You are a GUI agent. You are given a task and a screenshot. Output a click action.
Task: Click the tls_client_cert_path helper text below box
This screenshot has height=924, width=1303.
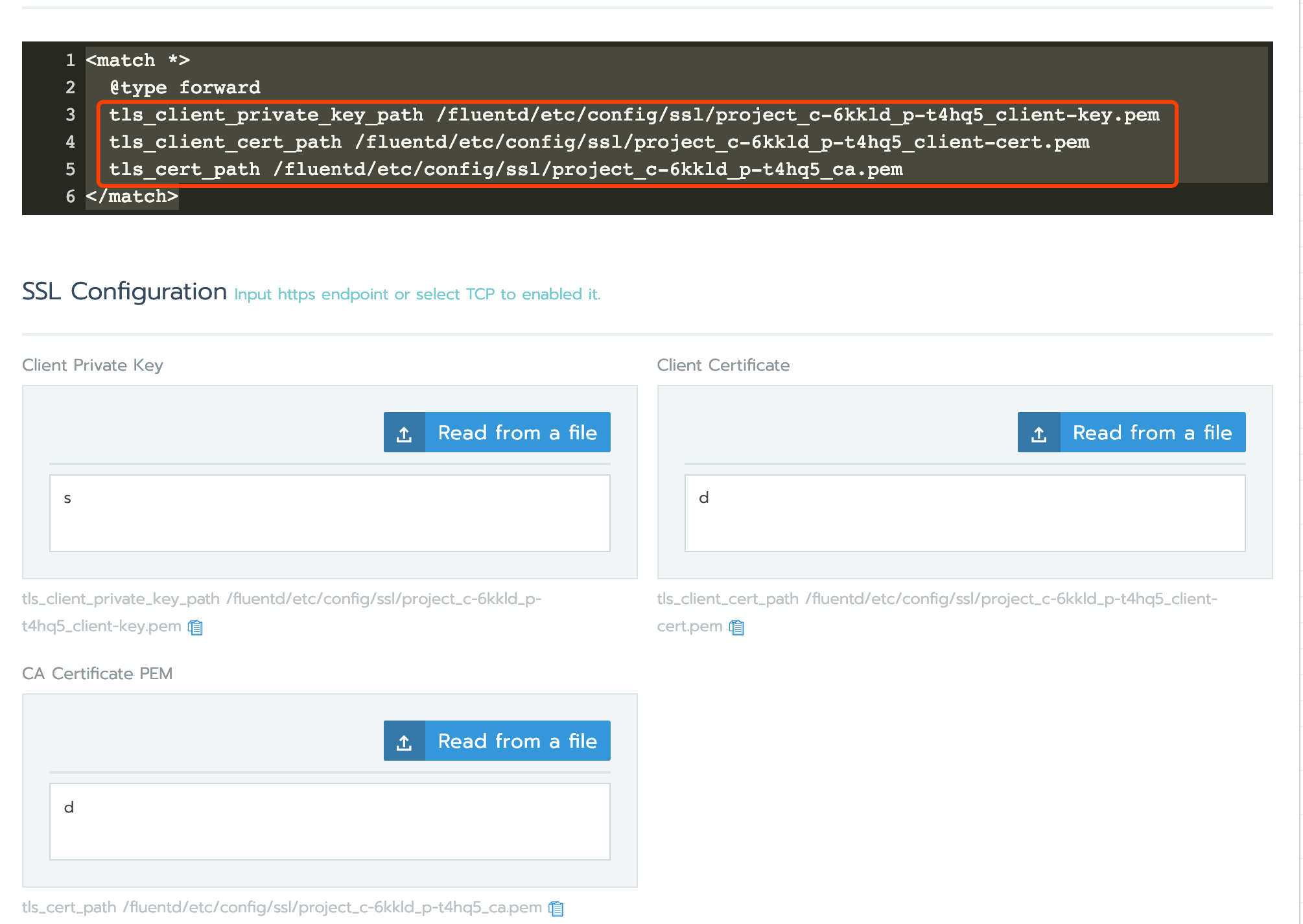(x=937, y=612)
